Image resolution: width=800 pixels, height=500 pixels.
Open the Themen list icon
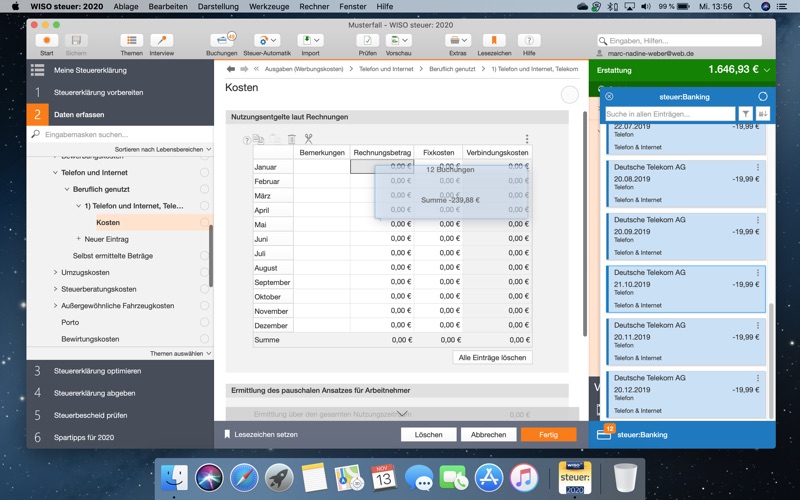click(132, 40)
